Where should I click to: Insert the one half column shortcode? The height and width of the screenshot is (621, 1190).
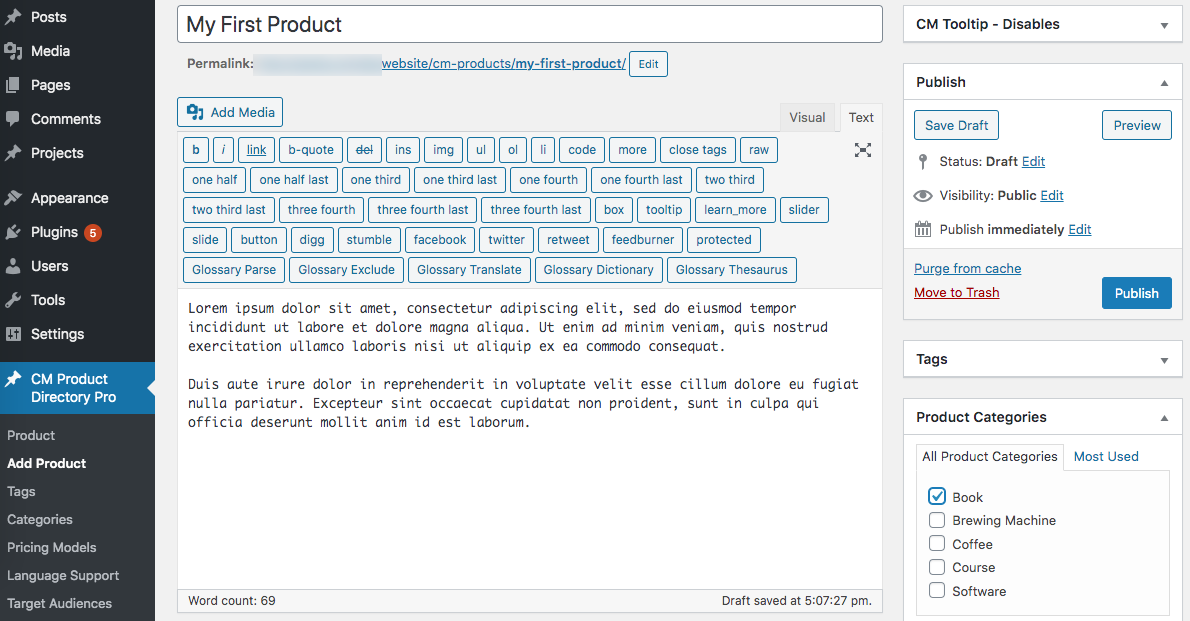click(214, 180)
